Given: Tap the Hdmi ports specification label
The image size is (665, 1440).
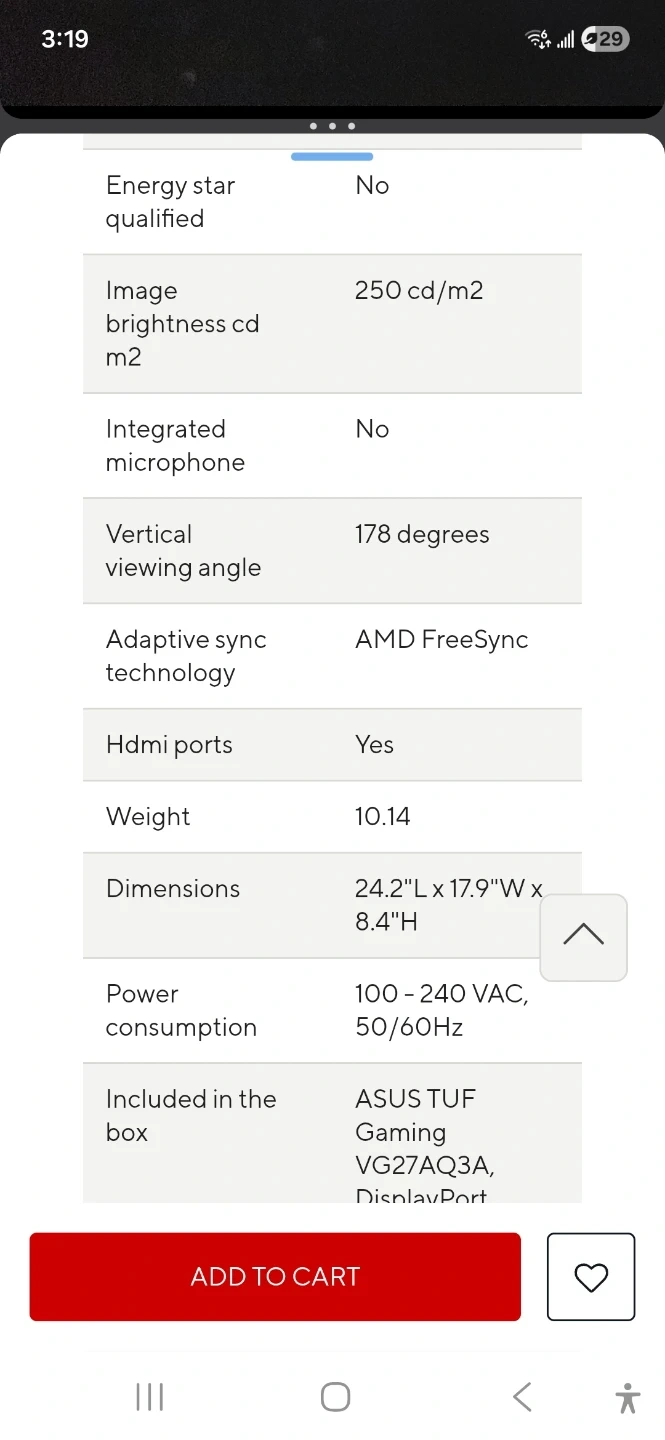Looking at the screenshot, I should (169, 745).
